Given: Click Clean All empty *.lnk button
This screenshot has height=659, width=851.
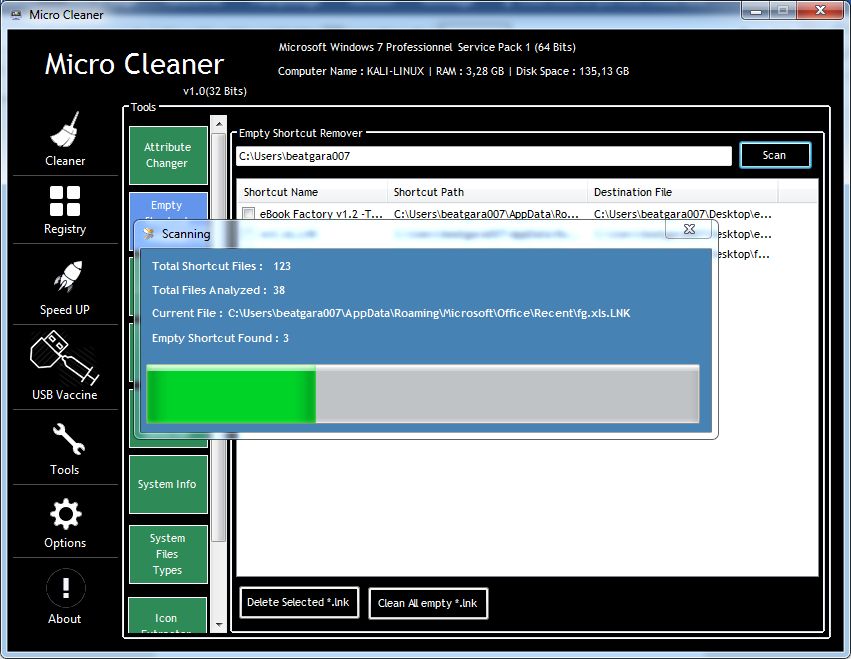Looking at the screenshot, I should (427, 603).
